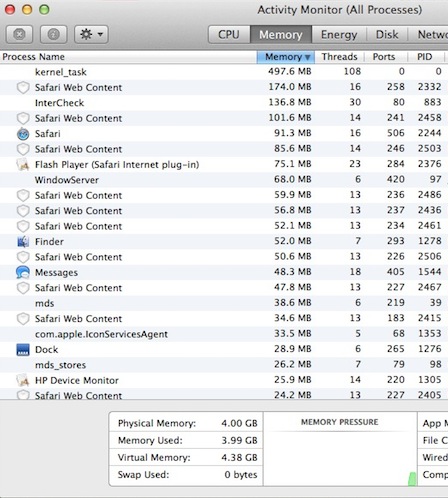
Task: Click the Virtual Memory 4.38 GB value
Action: 239,457
